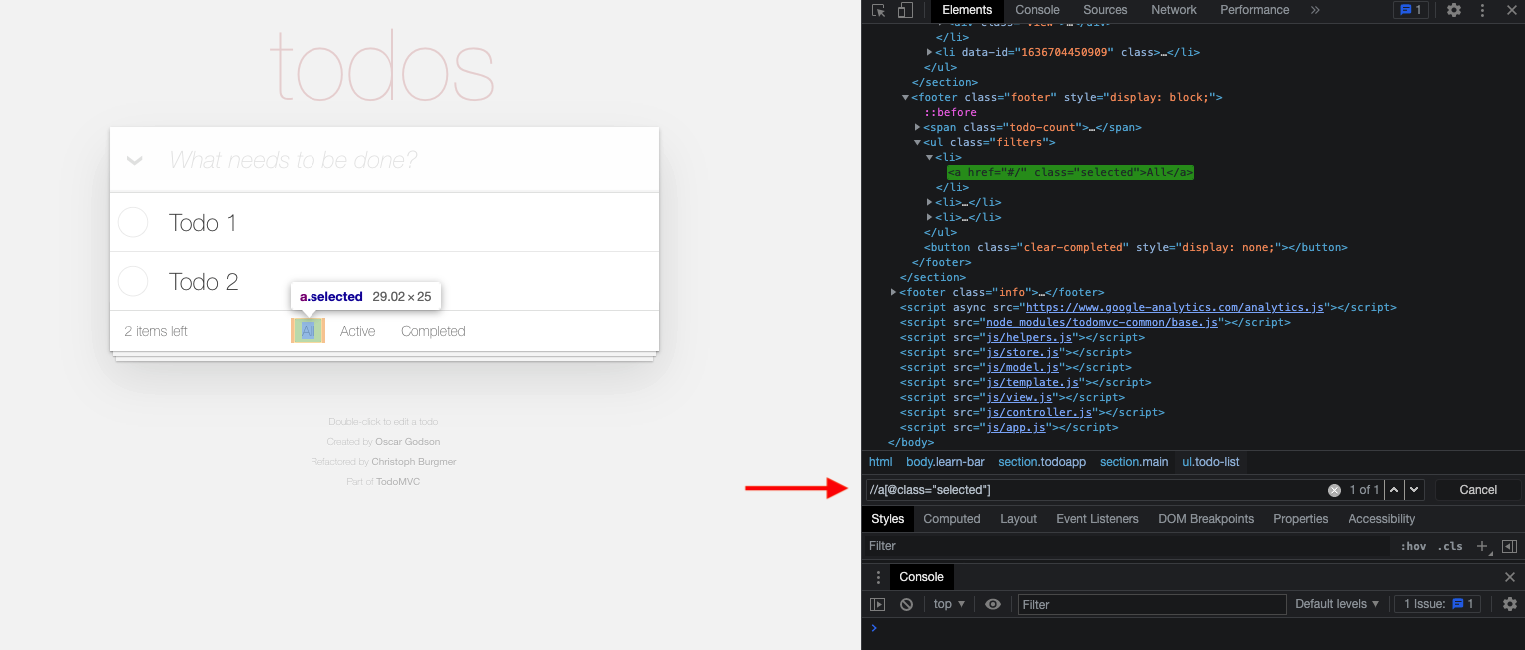Open the Default levels dropdown
Screen dimensions: 1525x650
click(x=1337, y=604)
